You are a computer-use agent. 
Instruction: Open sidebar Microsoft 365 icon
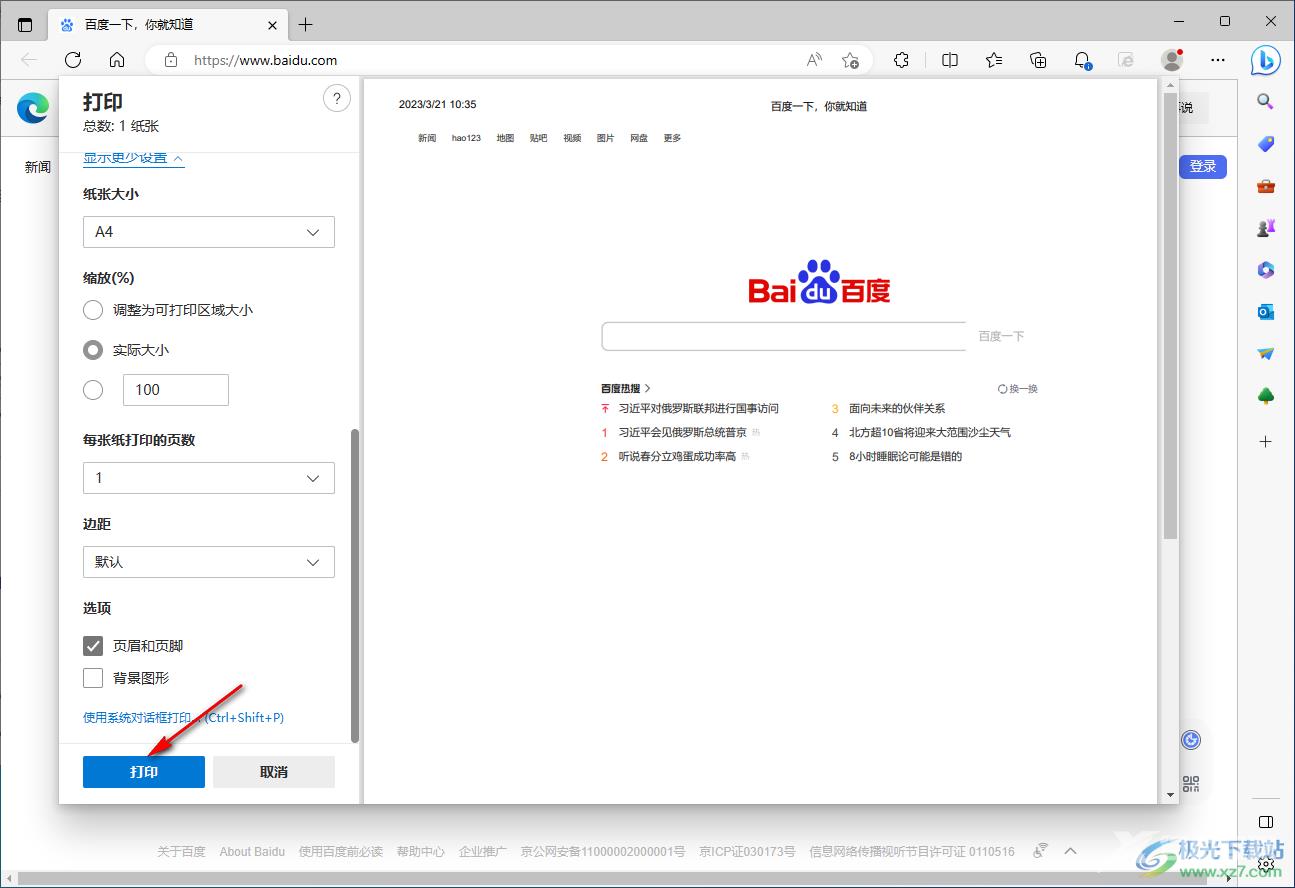point(1265,270)
